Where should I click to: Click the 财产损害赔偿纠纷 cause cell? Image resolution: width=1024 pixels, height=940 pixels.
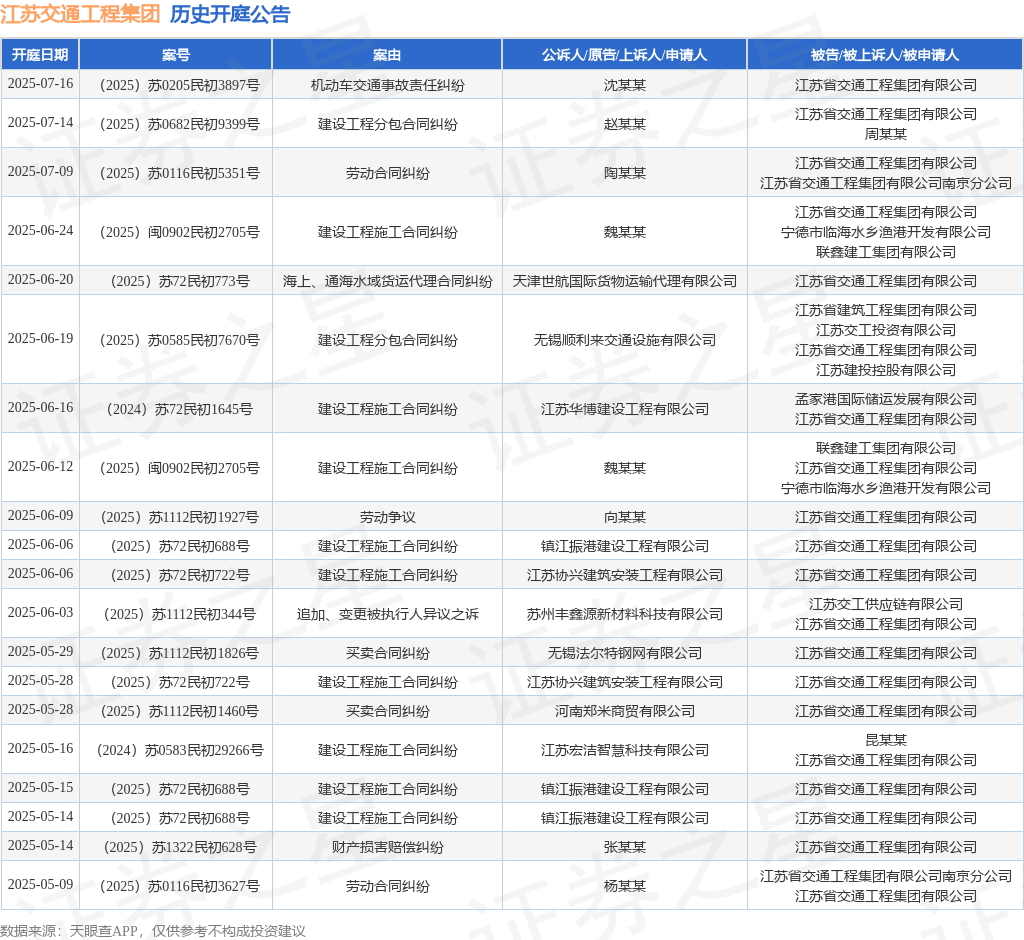coord(387,847)
